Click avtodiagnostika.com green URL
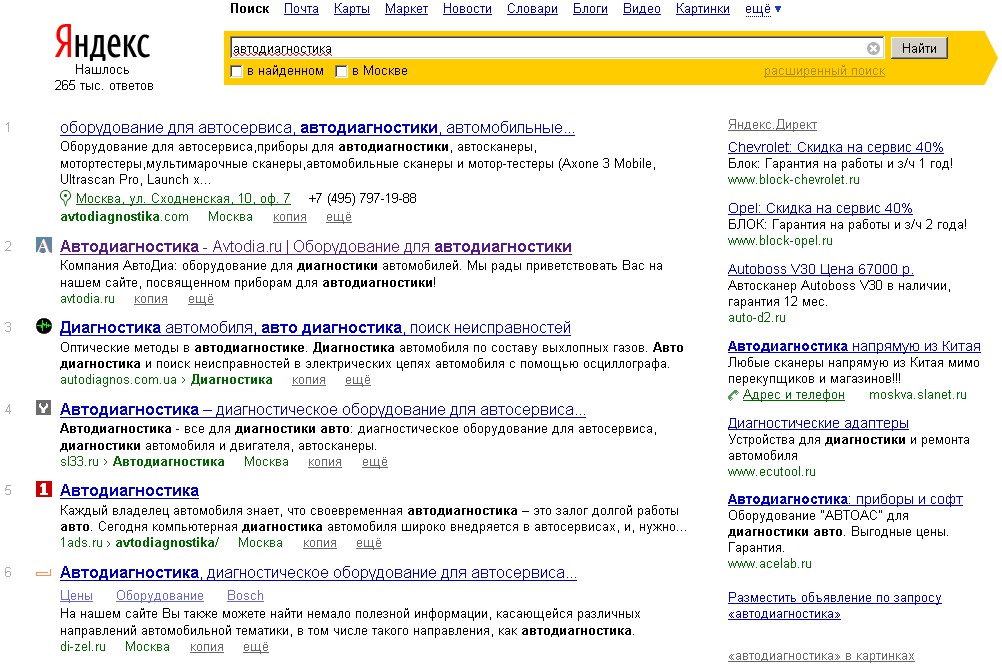Image resolution: width=1002 pixels, height=665 pixels. click(x=124, y=217)
